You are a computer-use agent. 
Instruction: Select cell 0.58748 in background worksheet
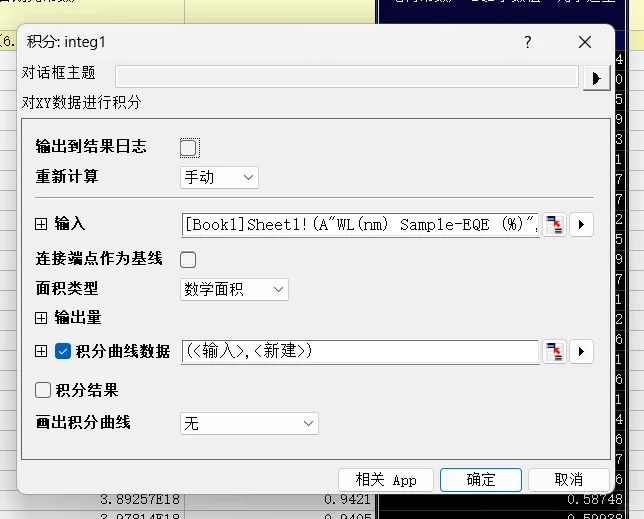pos(595,499)
